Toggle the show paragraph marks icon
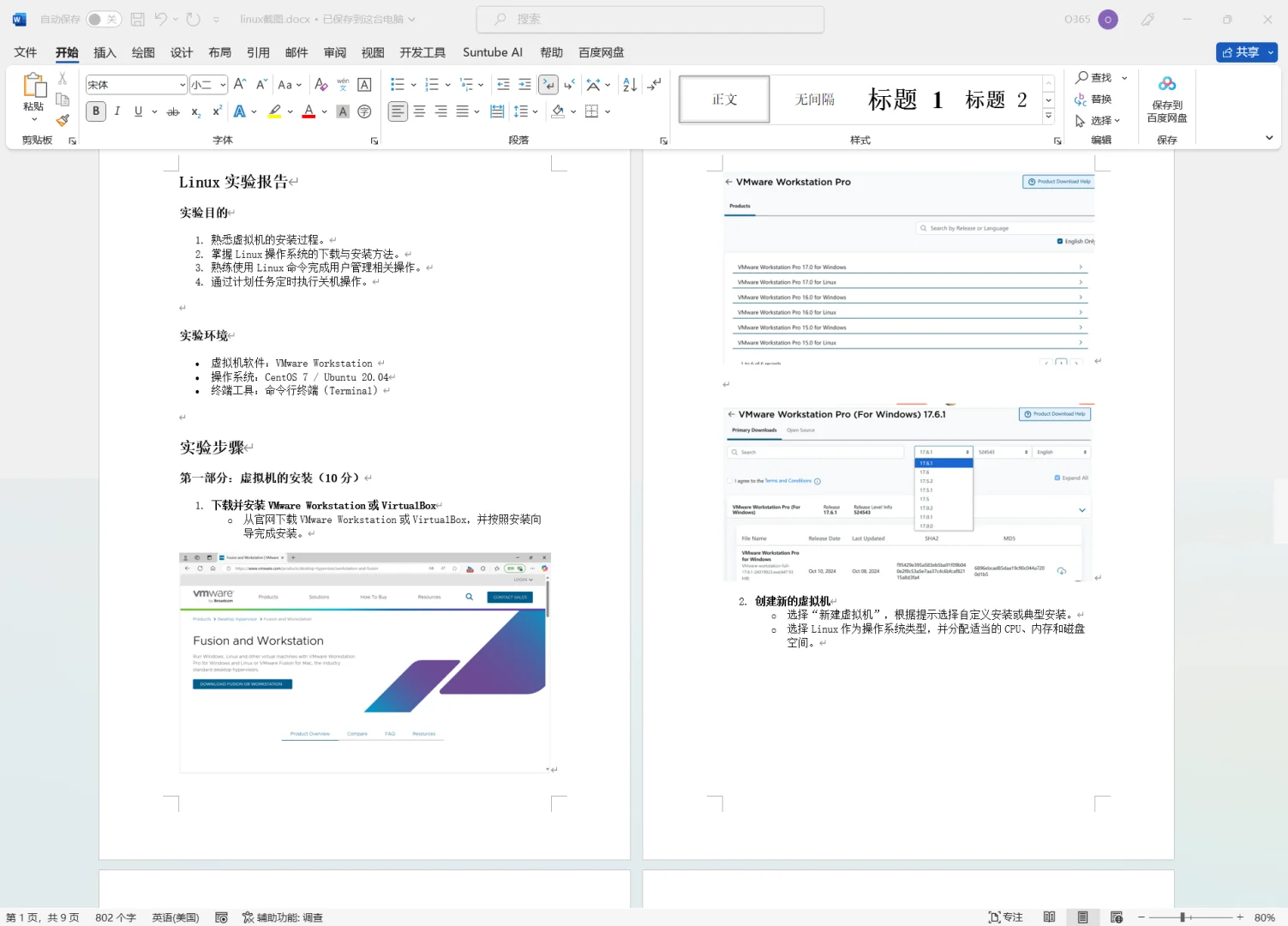This screenshot has height=926, width=1288. [548, 84]
